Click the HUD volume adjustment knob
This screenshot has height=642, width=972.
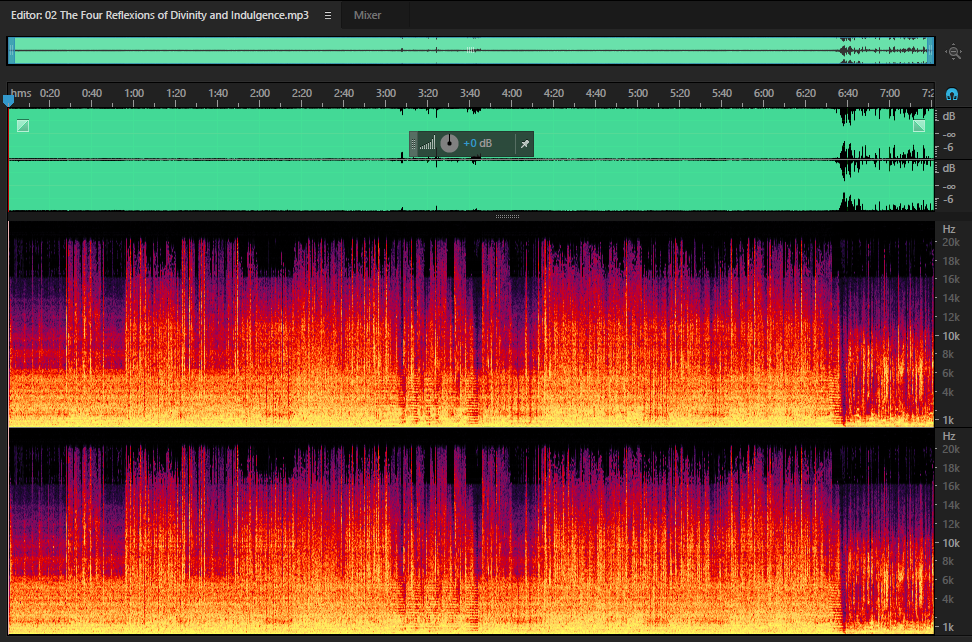(x=449, y=144)
